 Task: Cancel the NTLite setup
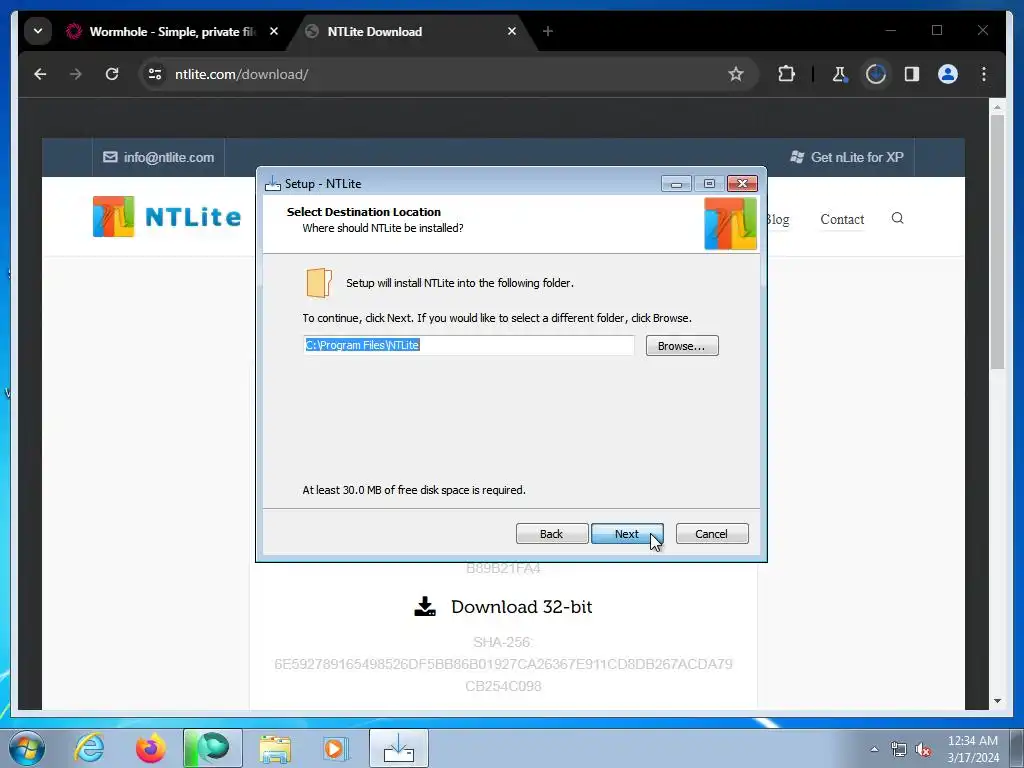click(712, 534)
